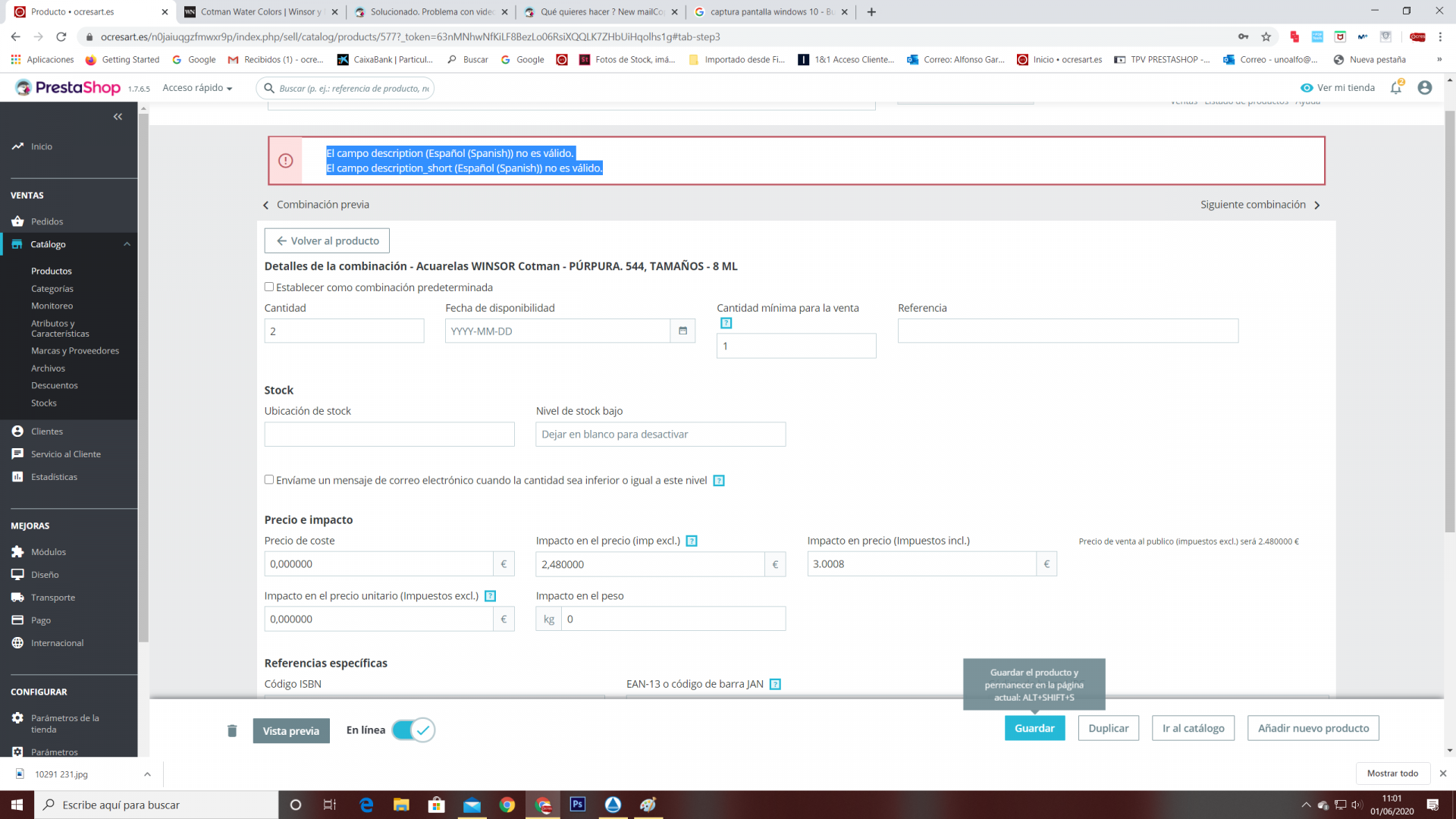The image size is (1456, 819).
Task: Open Módulos puzzle icon in sidebar
Action: (x=17, y=551)
